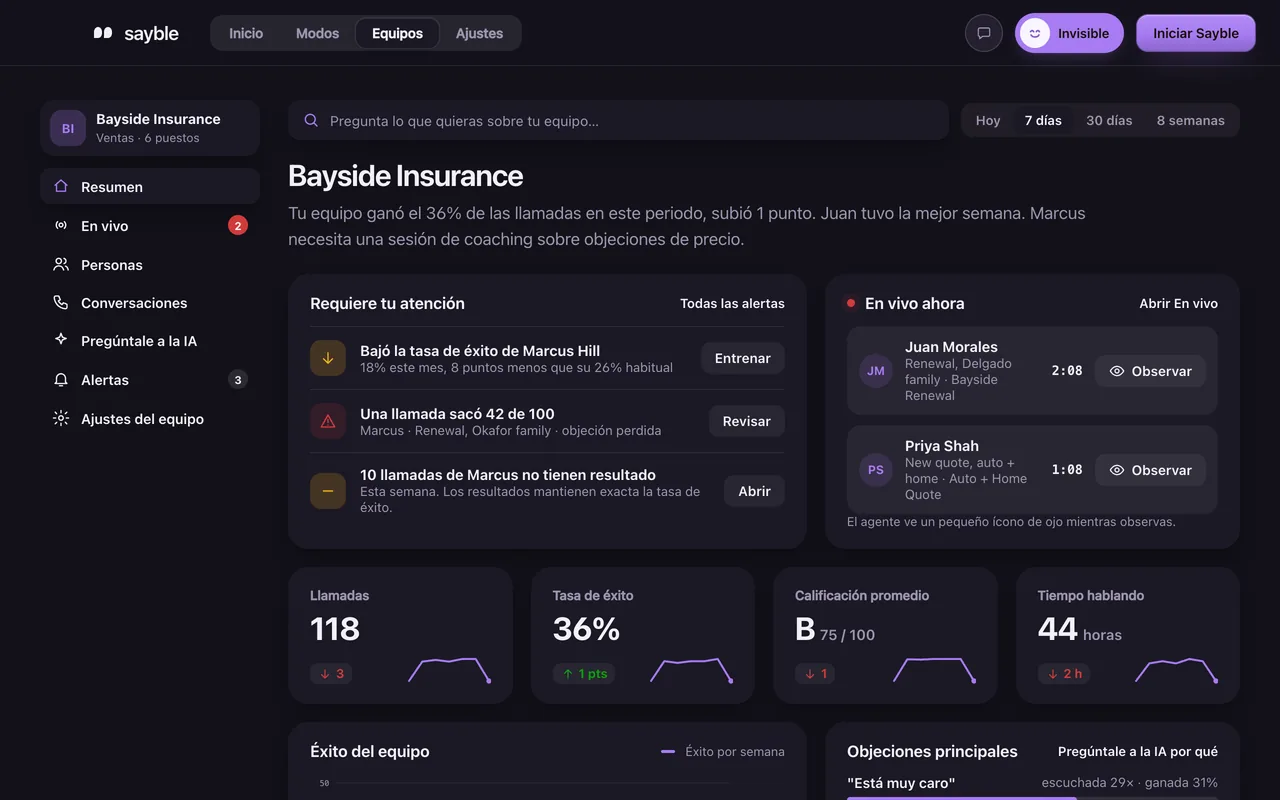Click the search magnifier icon
Screen dimensions: 1280x800
point(311,120)
